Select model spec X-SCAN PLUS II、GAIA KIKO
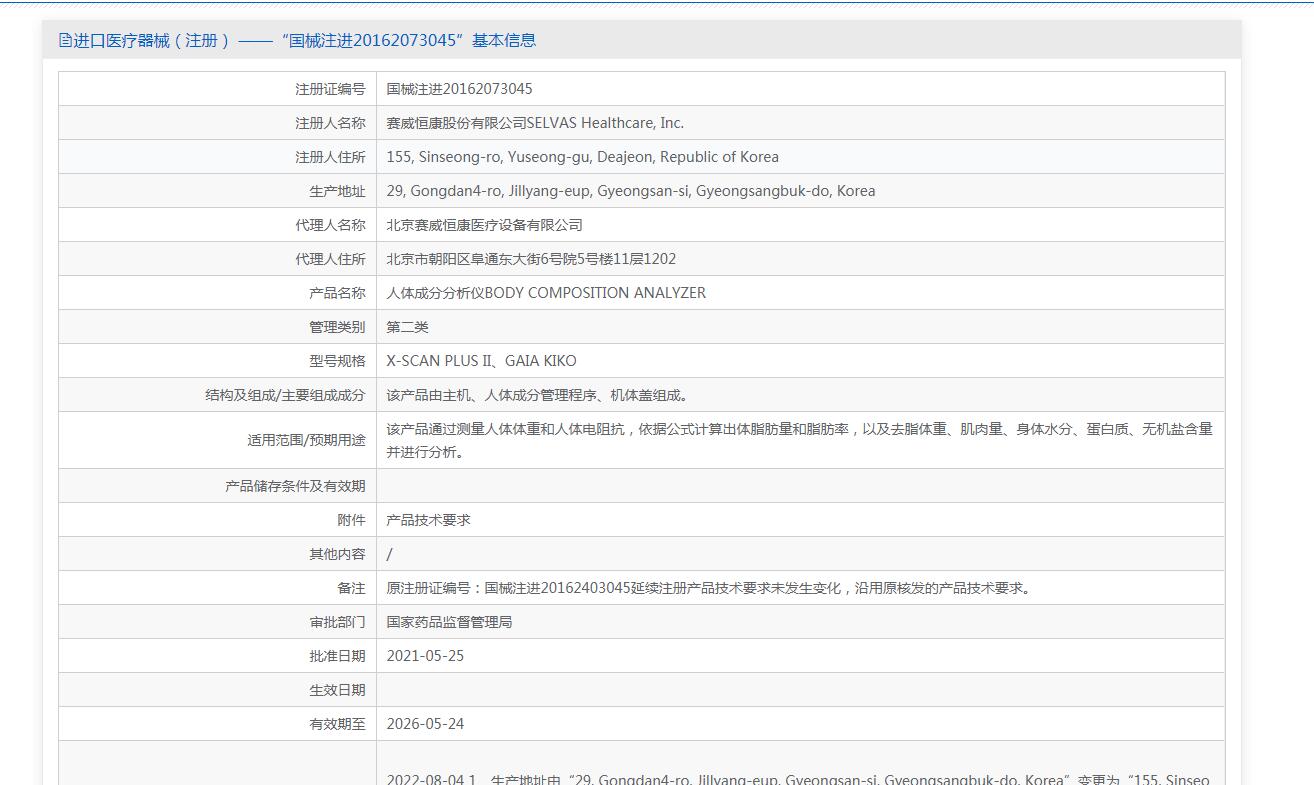This screenshot has width=1314, height=785. [x=481, y=361]
